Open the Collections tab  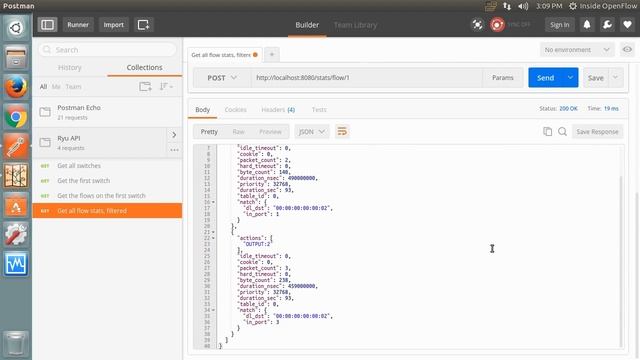pyautogui.click(x=144, y=67)
